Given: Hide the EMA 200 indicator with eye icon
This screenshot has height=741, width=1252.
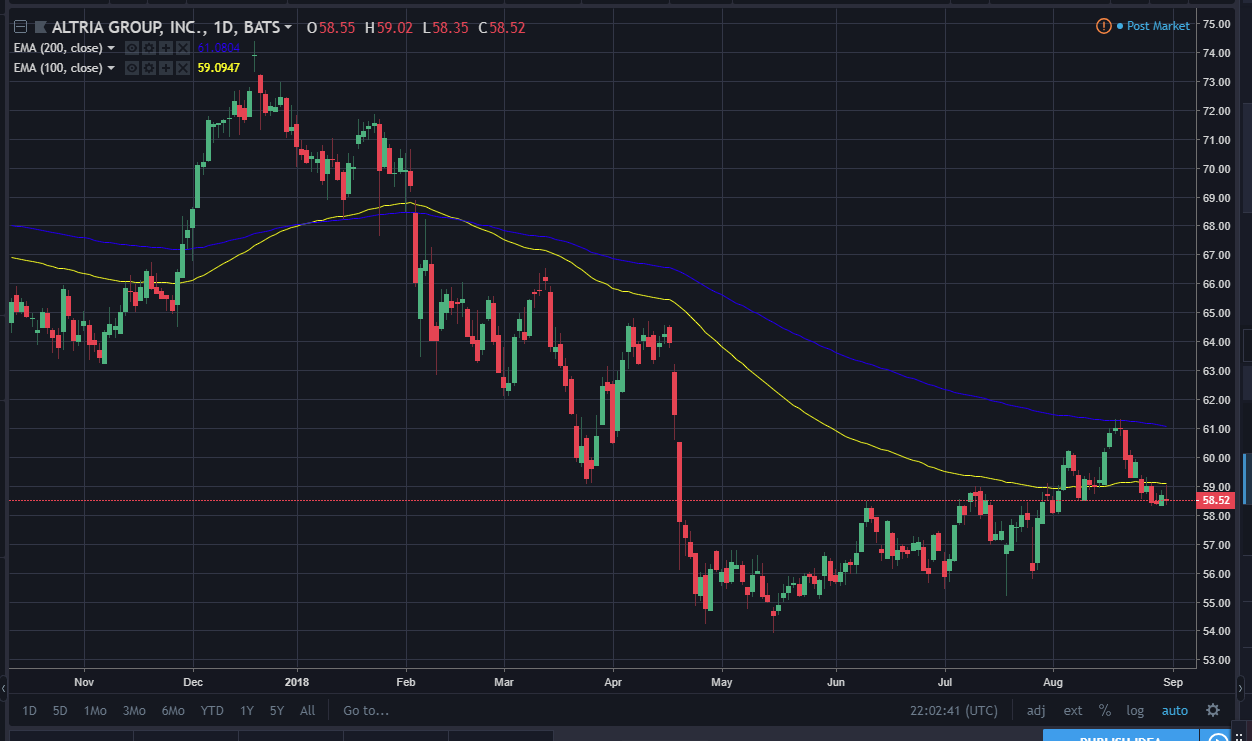Looking at the screenshot, I should [132, 48].
